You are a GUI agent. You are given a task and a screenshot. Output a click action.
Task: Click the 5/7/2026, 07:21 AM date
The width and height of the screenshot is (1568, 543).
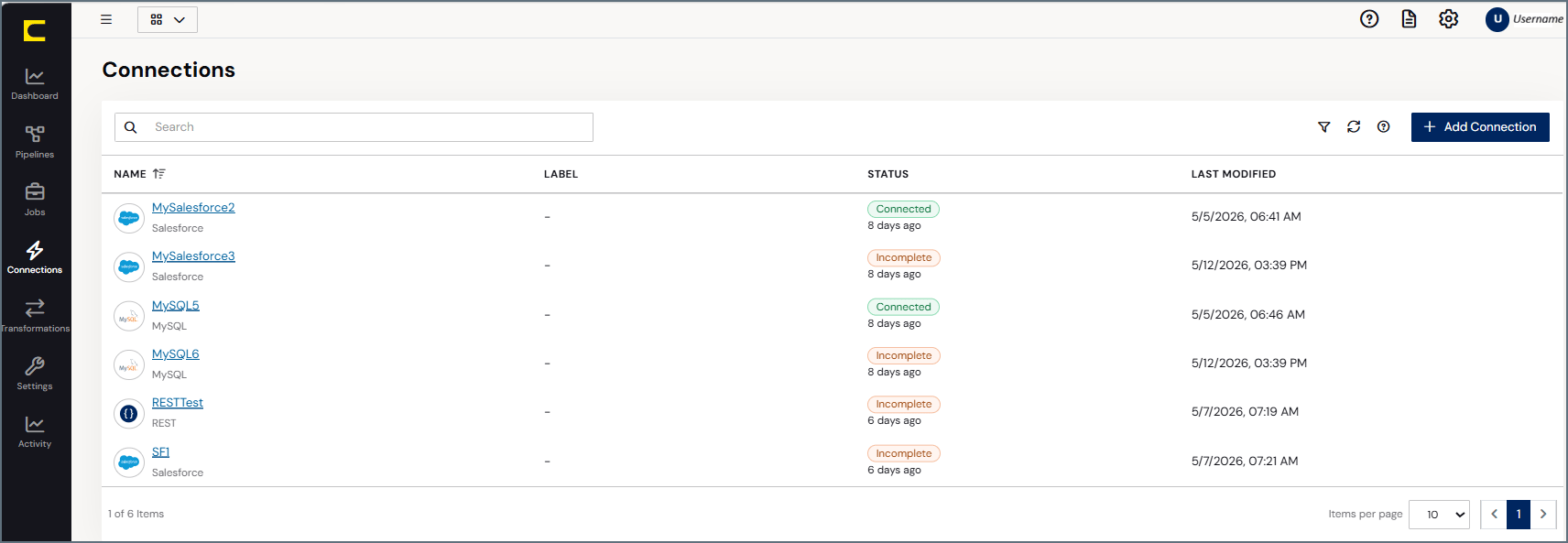1245,462
